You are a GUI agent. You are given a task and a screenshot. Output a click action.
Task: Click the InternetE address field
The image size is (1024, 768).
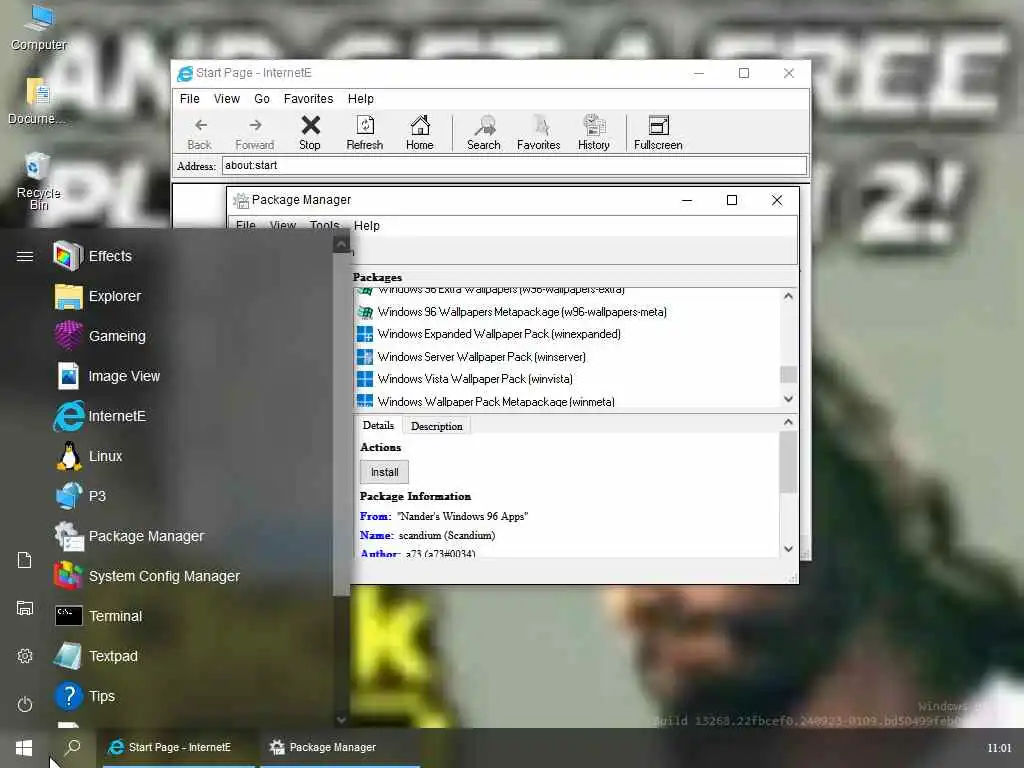(x=515, y=165)
